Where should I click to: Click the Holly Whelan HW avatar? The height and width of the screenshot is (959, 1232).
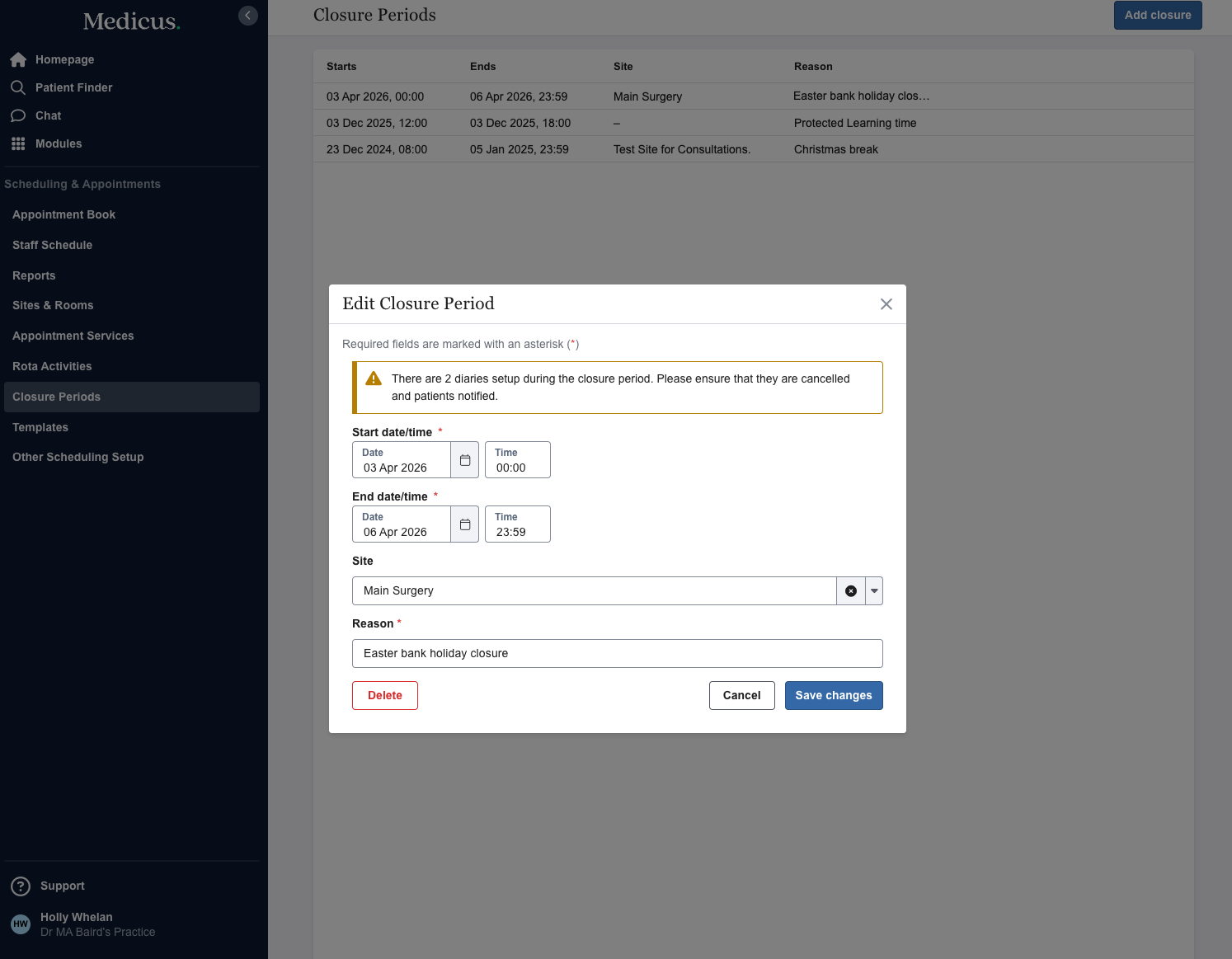[x=21, y=924]
